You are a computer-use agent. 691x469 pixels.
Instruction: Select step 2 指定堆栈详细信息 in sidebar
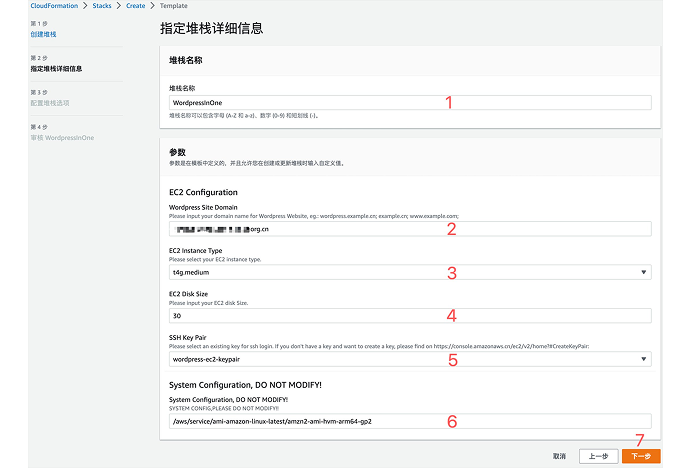pyautogui.click(x=56, y=68)
